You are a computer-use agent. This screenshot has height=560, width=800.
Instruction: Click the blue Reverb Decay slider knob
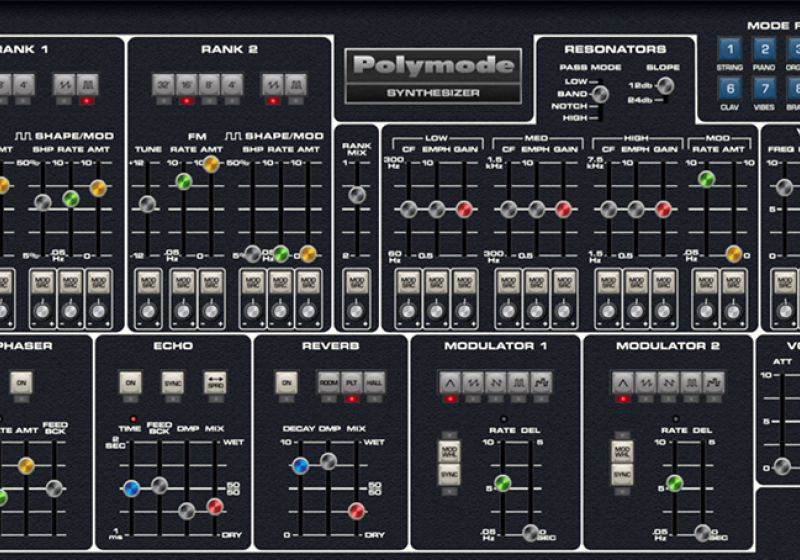[x=300, y=465]
